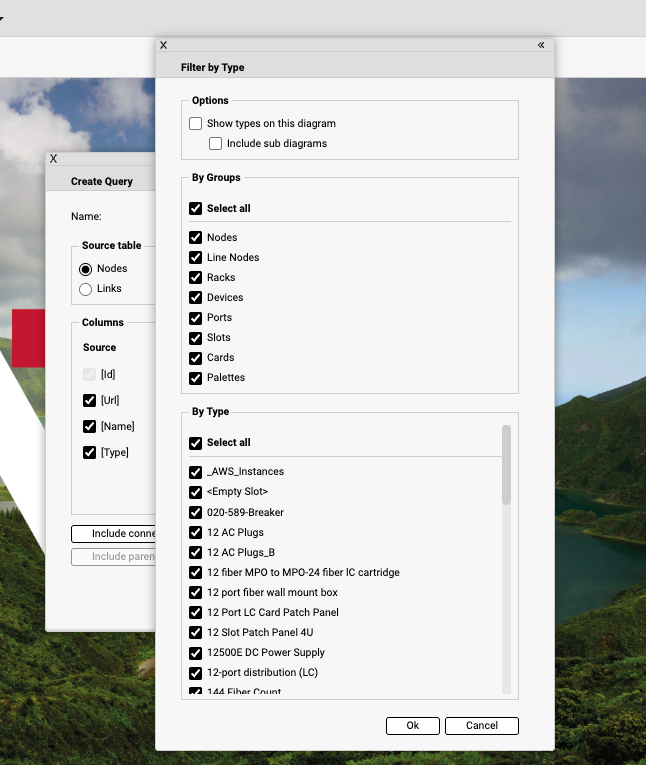
Task: Cancel the Filter by Type dialog
Action: tap(481, 726)
